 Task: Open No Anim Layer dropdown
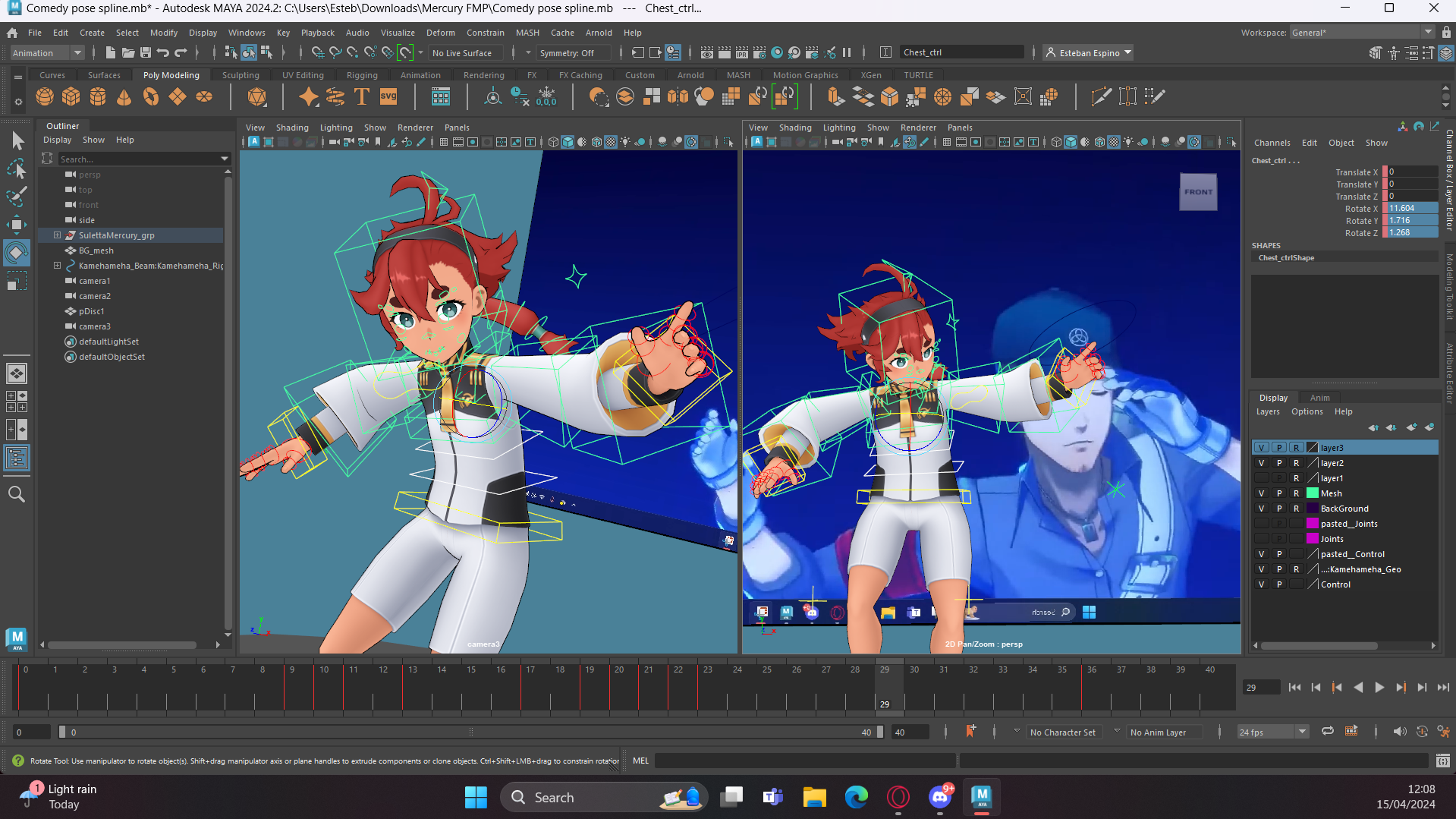coord(1165,732)
